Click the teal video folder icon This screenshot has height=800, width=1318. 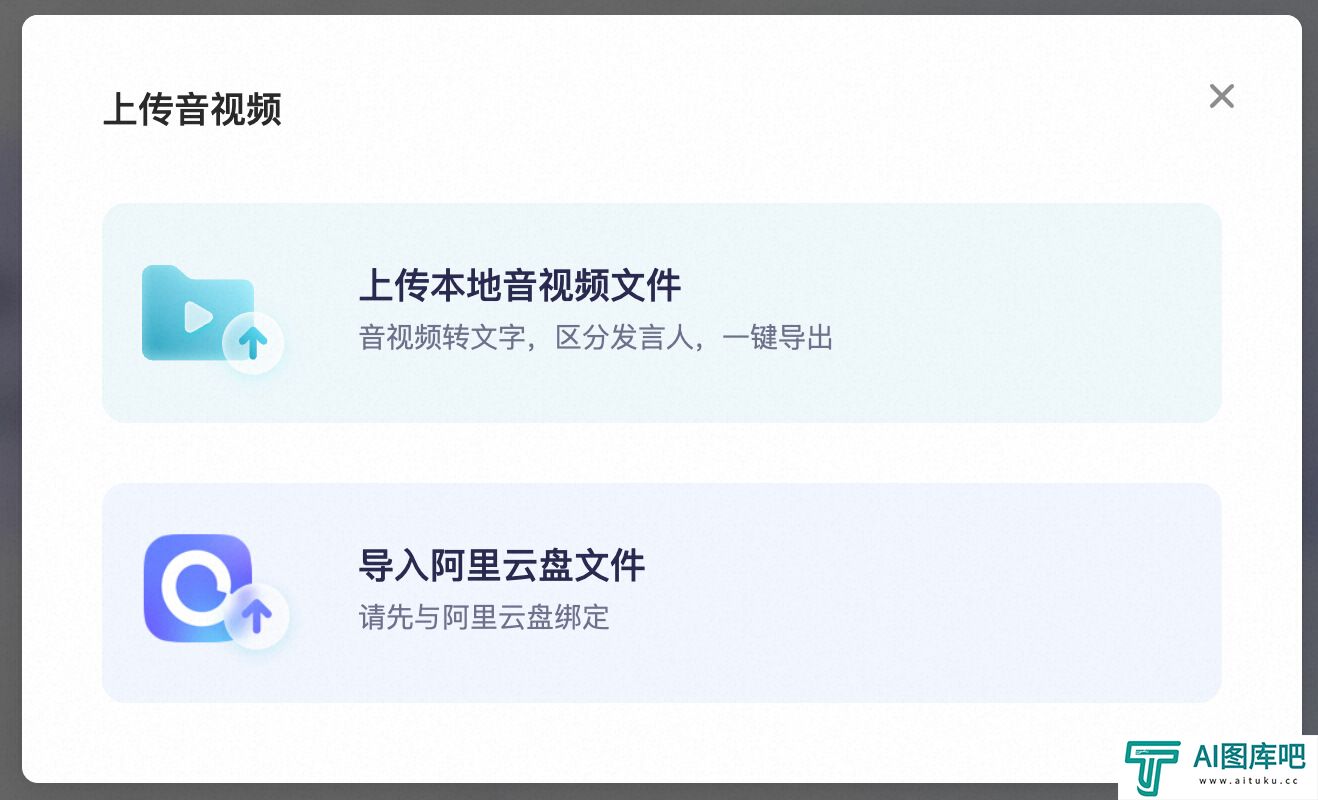pyautogui.click(x=198, y=313)
